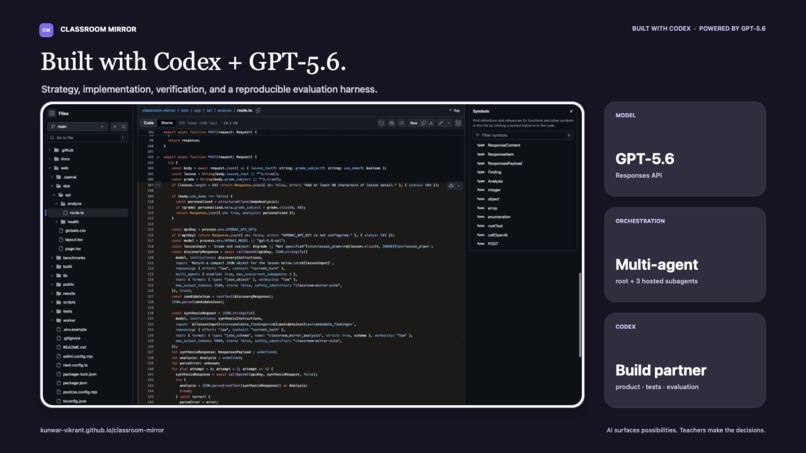Close the Symbols panel
806x453 pixels.
pyautogui.click(x=571, y=111)
